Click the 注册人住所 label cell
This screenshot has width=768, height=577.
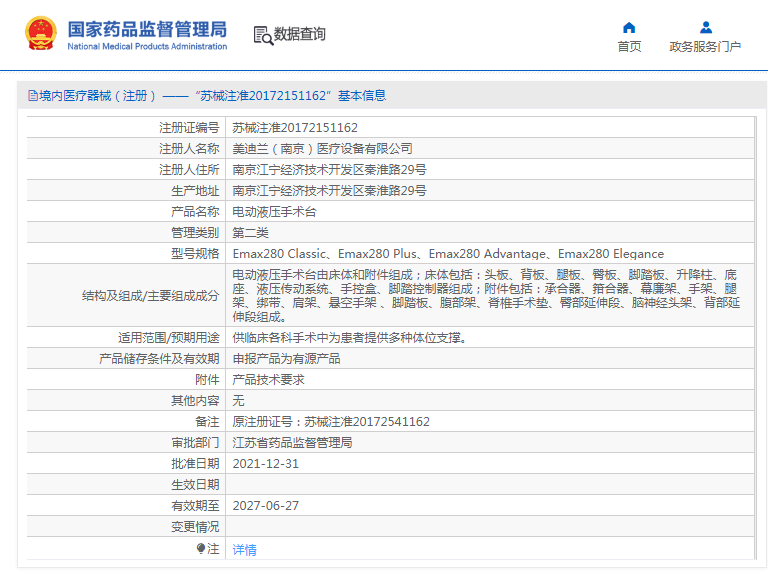point(126,170)
